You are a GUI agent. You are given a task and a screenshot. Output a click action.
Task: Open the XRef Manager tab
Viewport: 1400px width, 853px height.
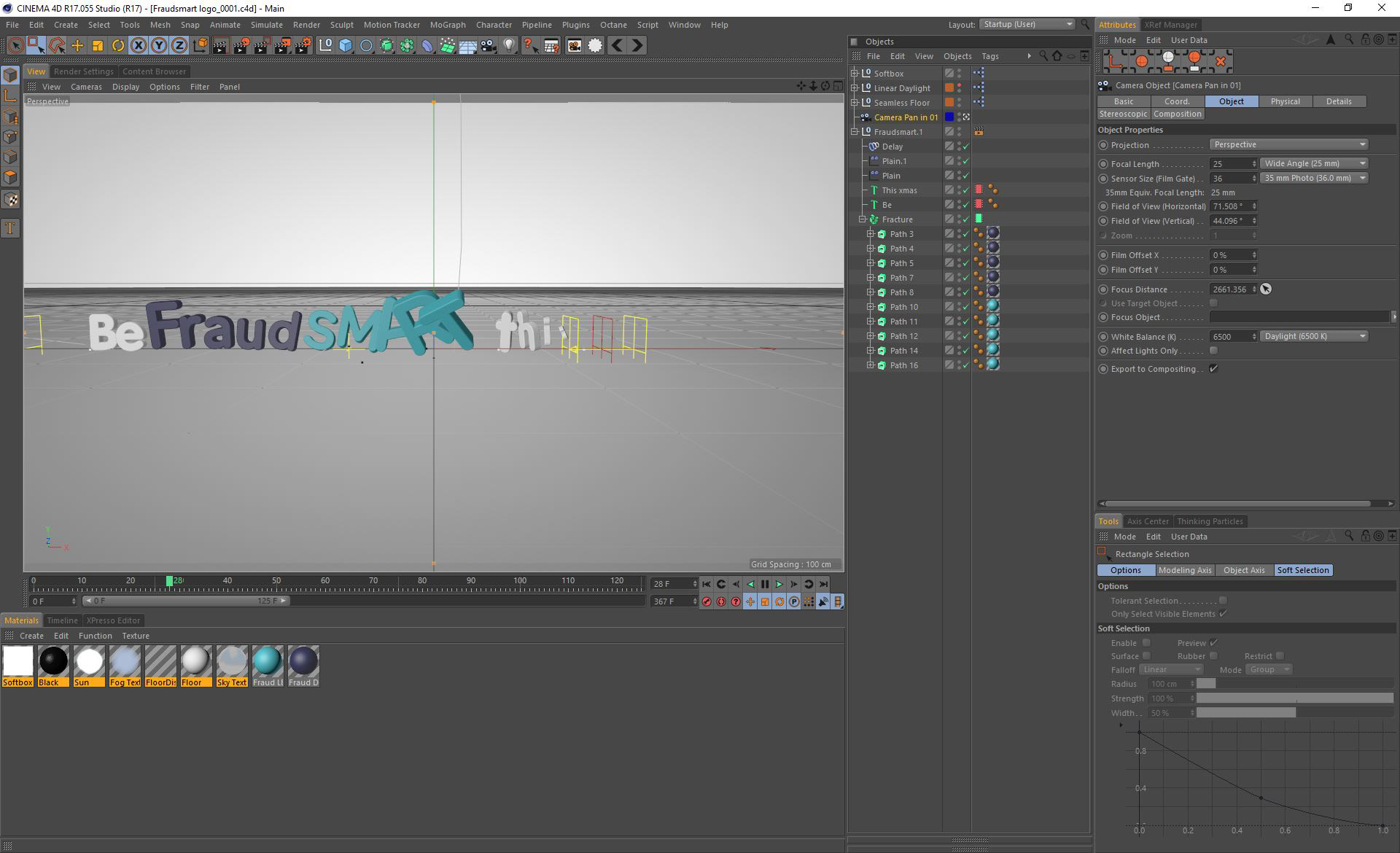(x=1170, y=25)
